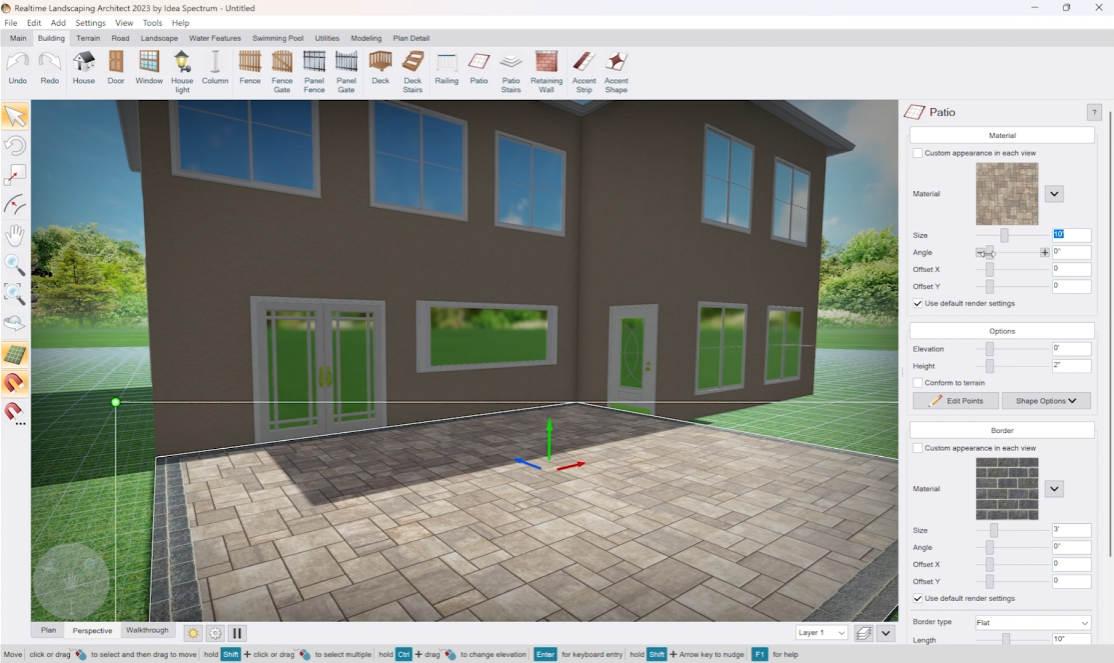Open patio Material dropdown arrow
The image size is (1114, 663).
(1054, 193)
